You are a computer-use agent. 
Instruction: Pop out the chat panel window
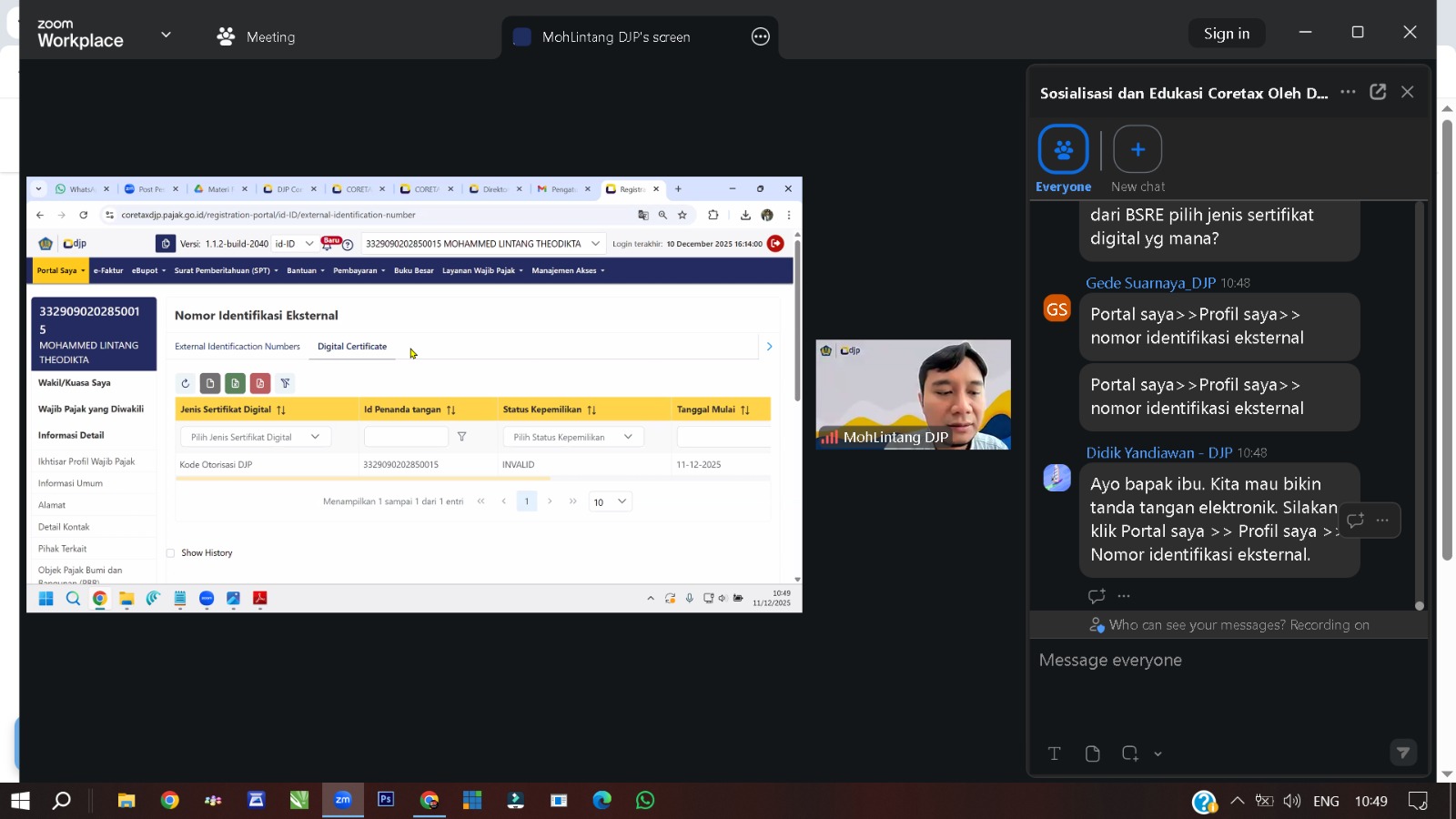pyautogui.click(x=1378, y=92)
